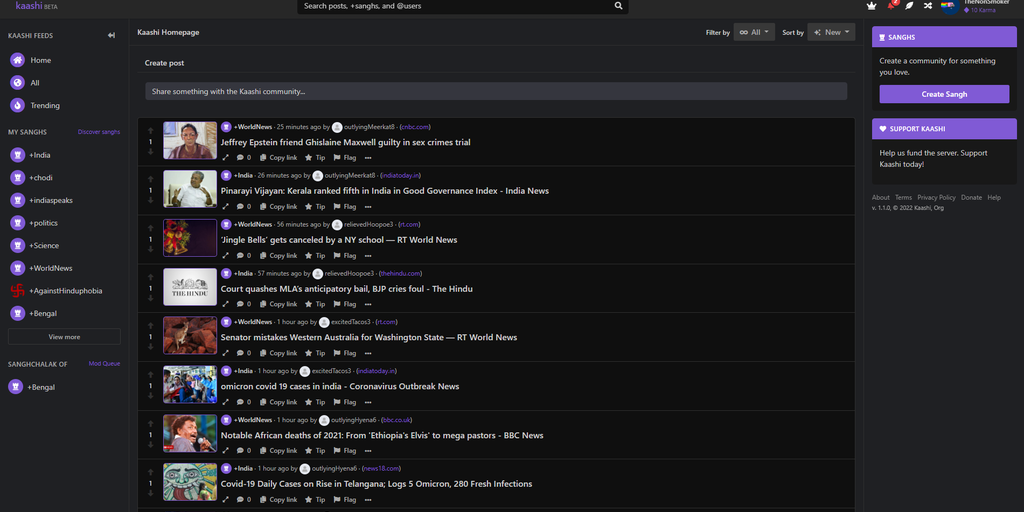Open comments on Pinarayi Vijayan post
This screenshot has height=512, width=1024.
(x=244, y=206)
